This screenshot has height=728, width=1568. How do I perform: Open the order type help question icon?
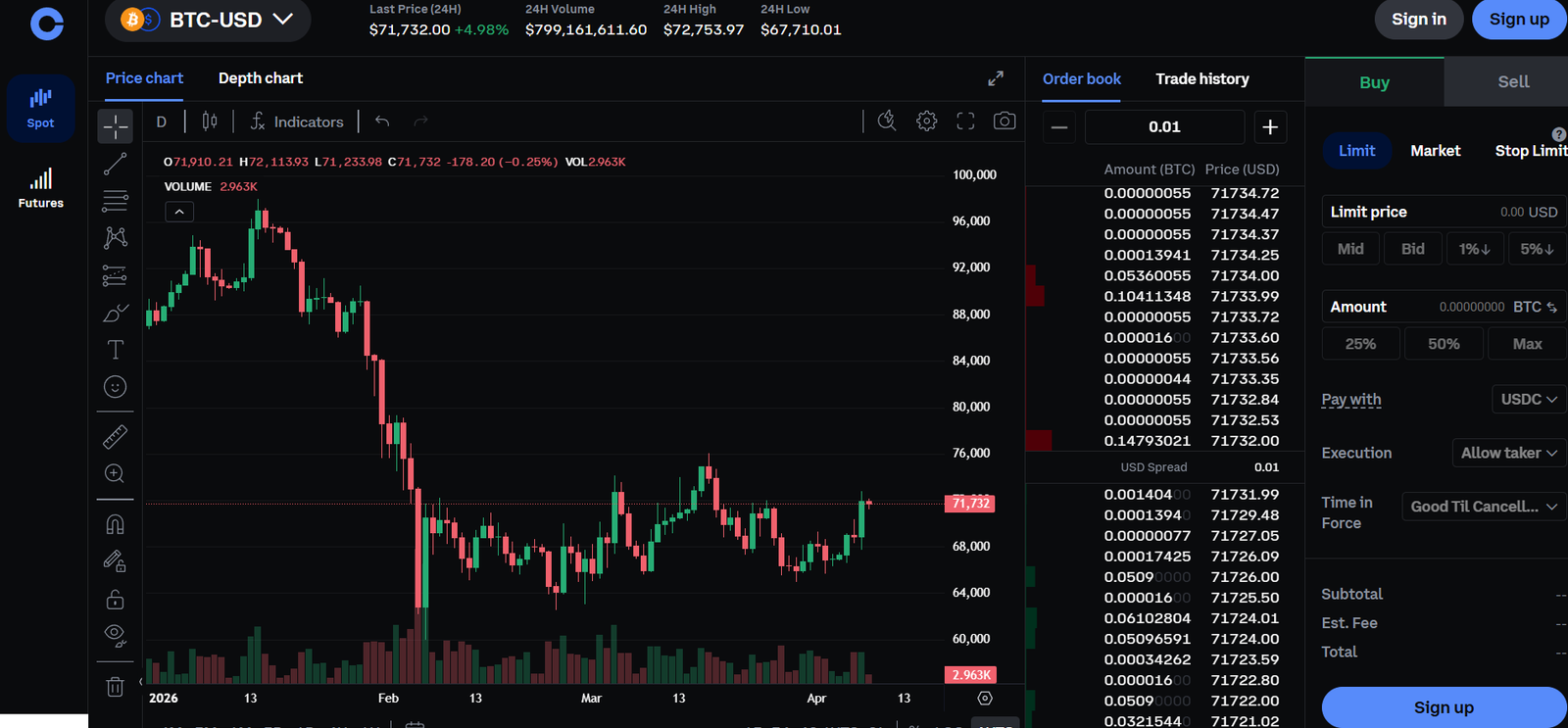(x=1558, y=134)
